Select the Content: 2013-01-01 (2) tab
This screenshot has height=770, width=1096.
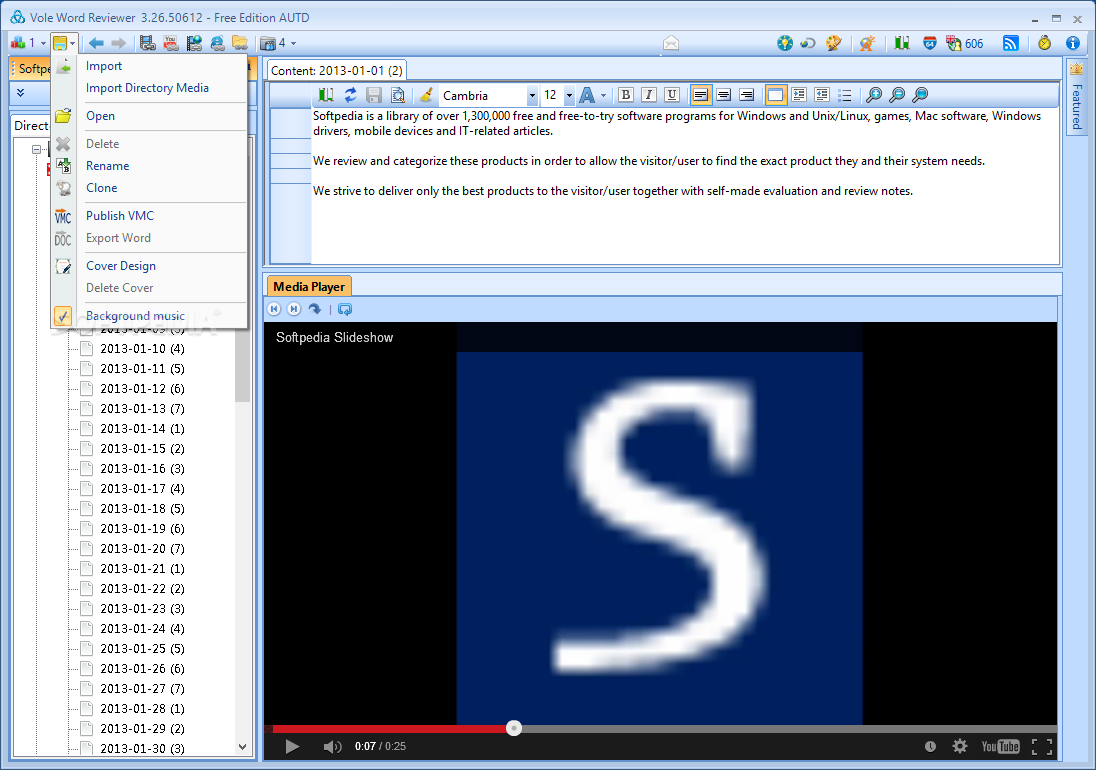336,71
